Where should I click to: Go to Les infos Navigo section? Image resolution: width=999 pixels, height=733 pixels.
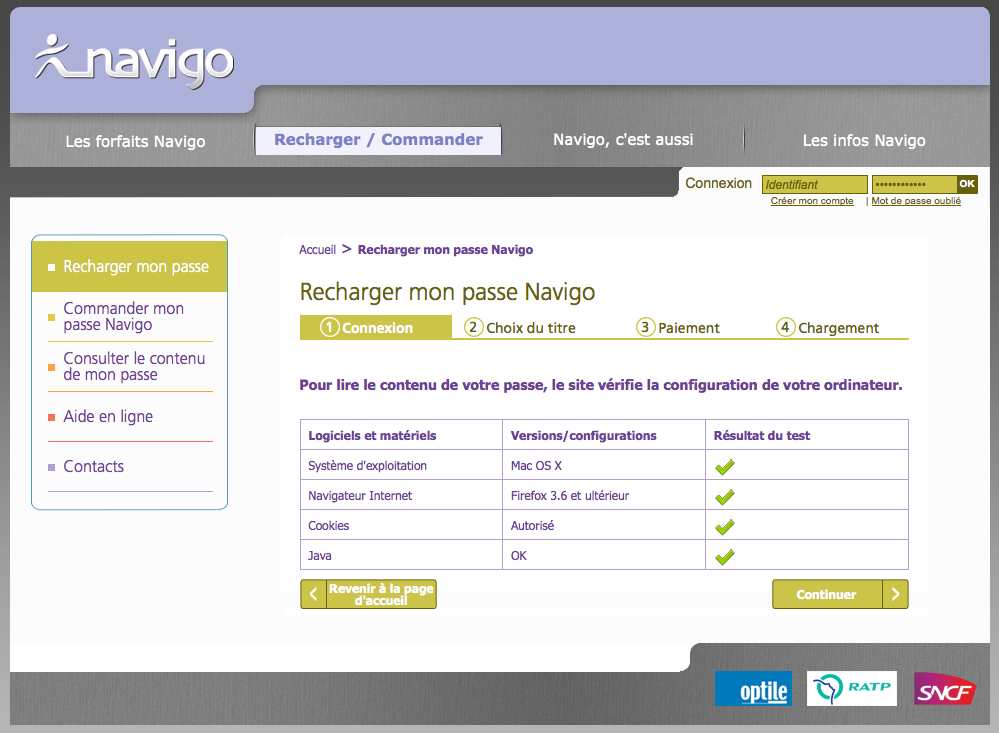863,141
